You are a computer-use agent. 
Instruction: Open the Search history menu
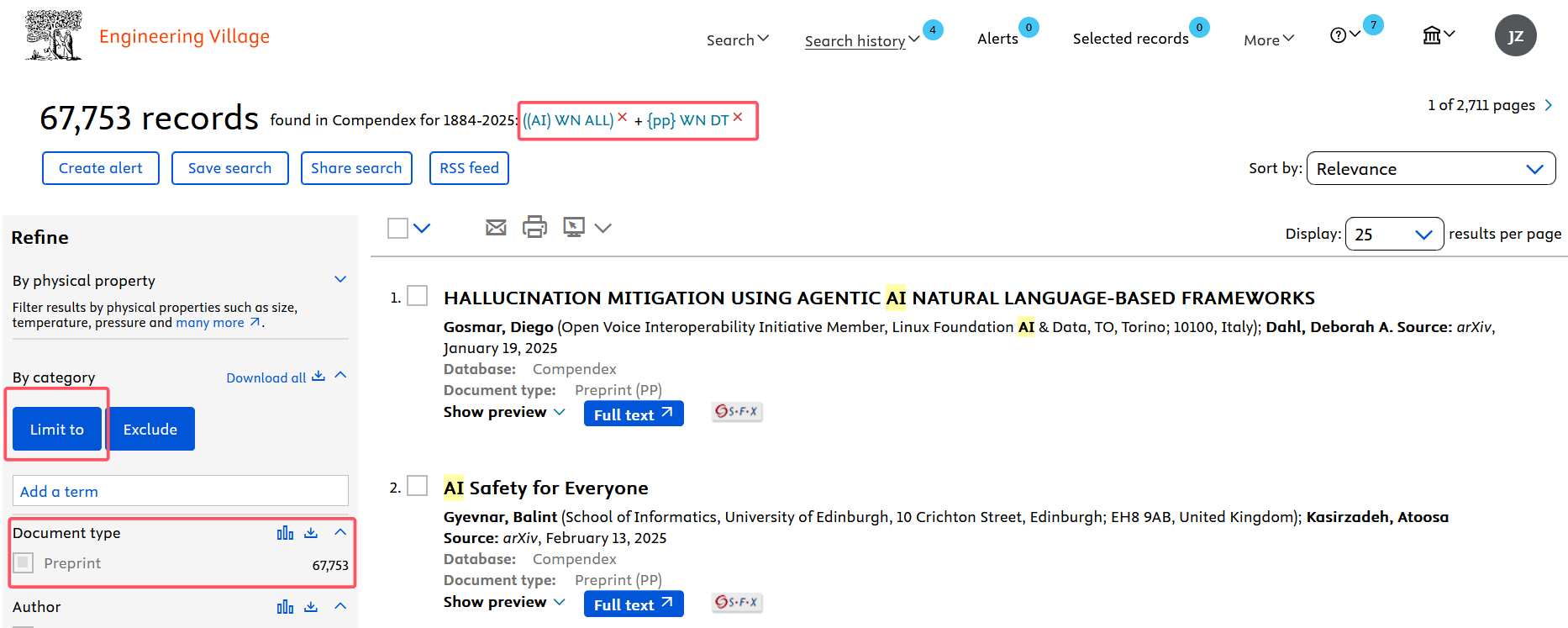pos(862,40)
